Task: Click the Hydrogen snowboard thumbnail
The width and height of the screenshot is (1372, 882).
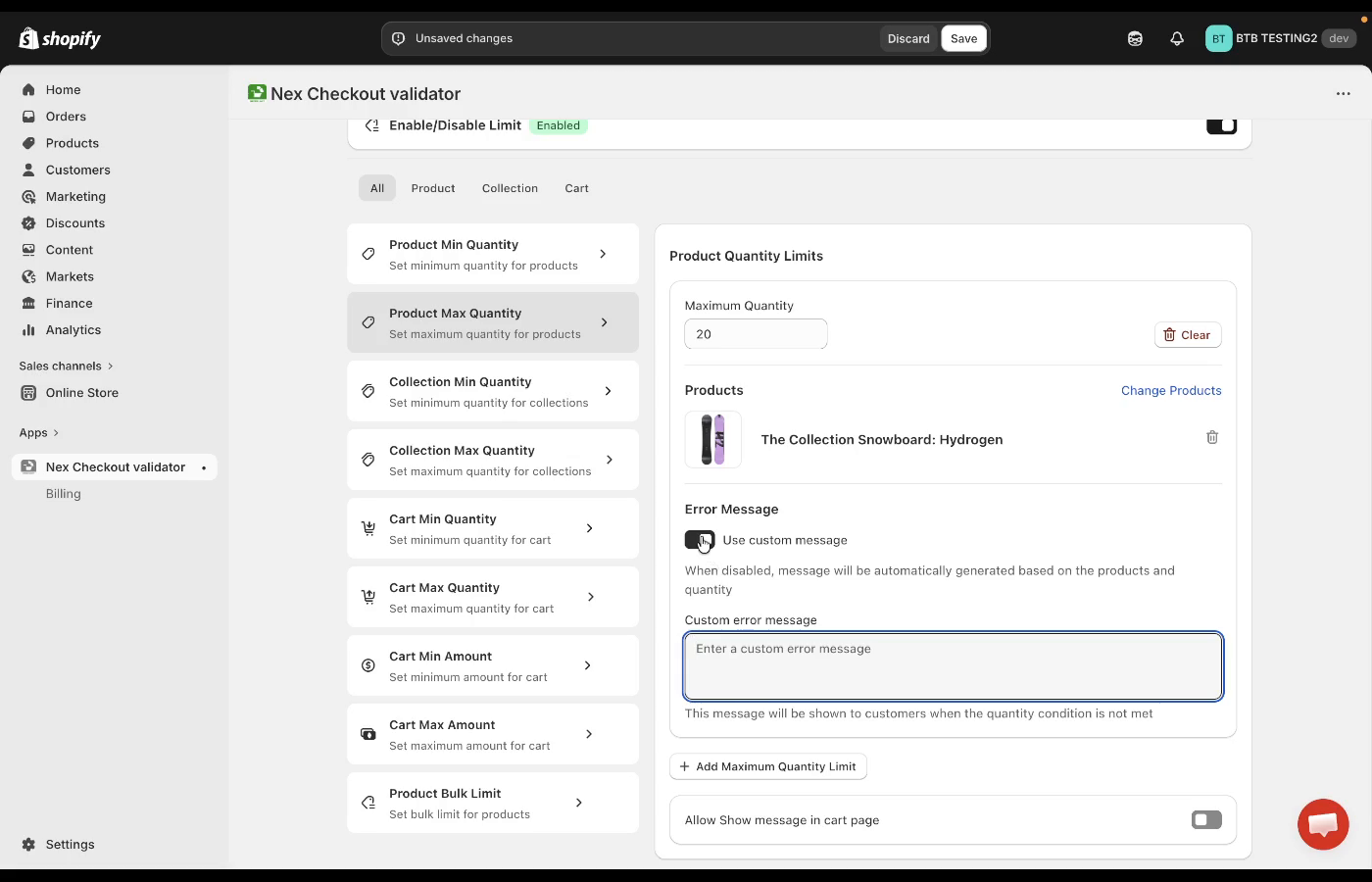Action: [713, 439]
